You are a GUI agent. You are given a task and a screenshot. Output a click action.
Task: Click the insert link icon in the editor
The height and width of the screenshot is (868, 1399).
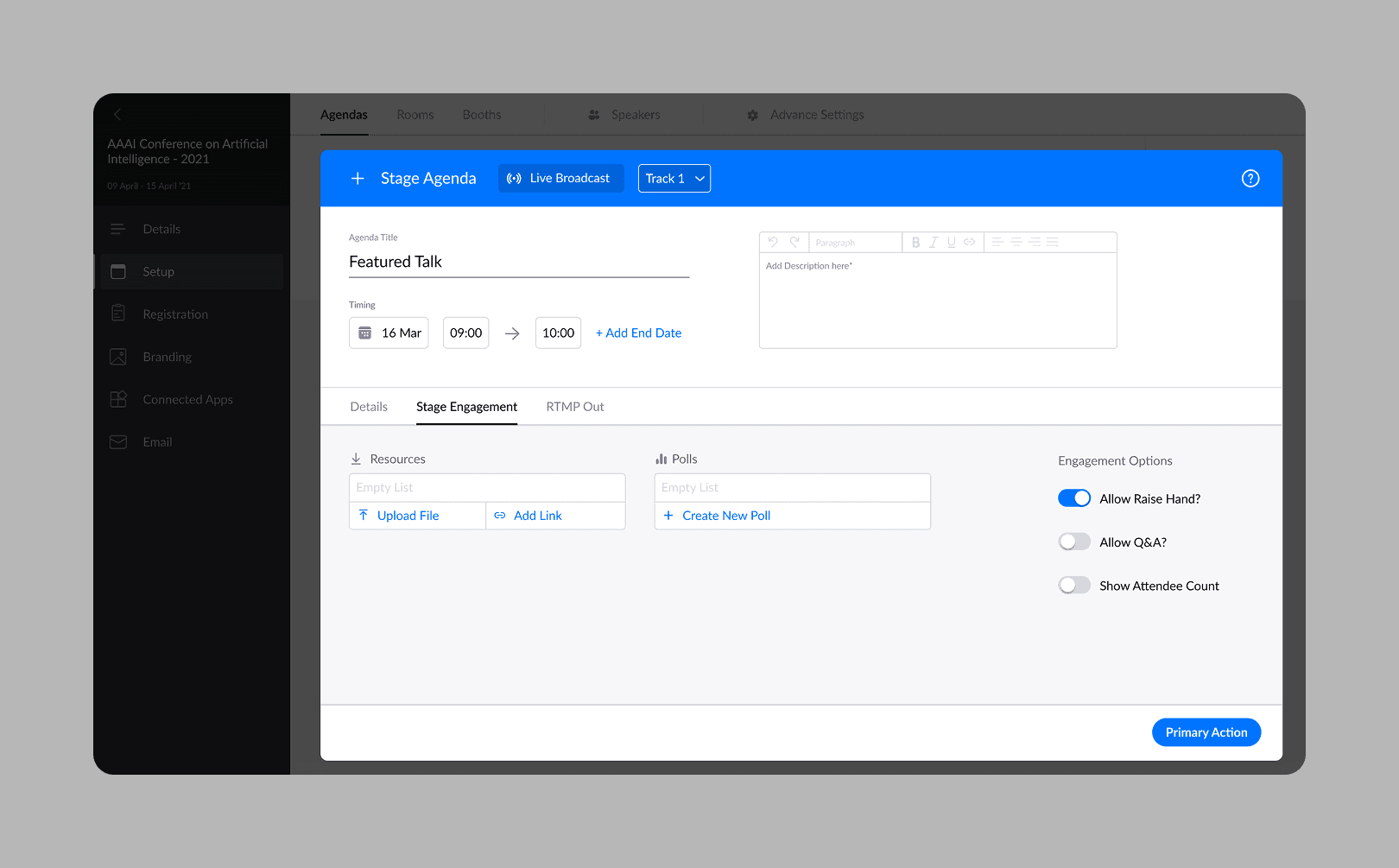pyautogui.click(x=969, y=242)
